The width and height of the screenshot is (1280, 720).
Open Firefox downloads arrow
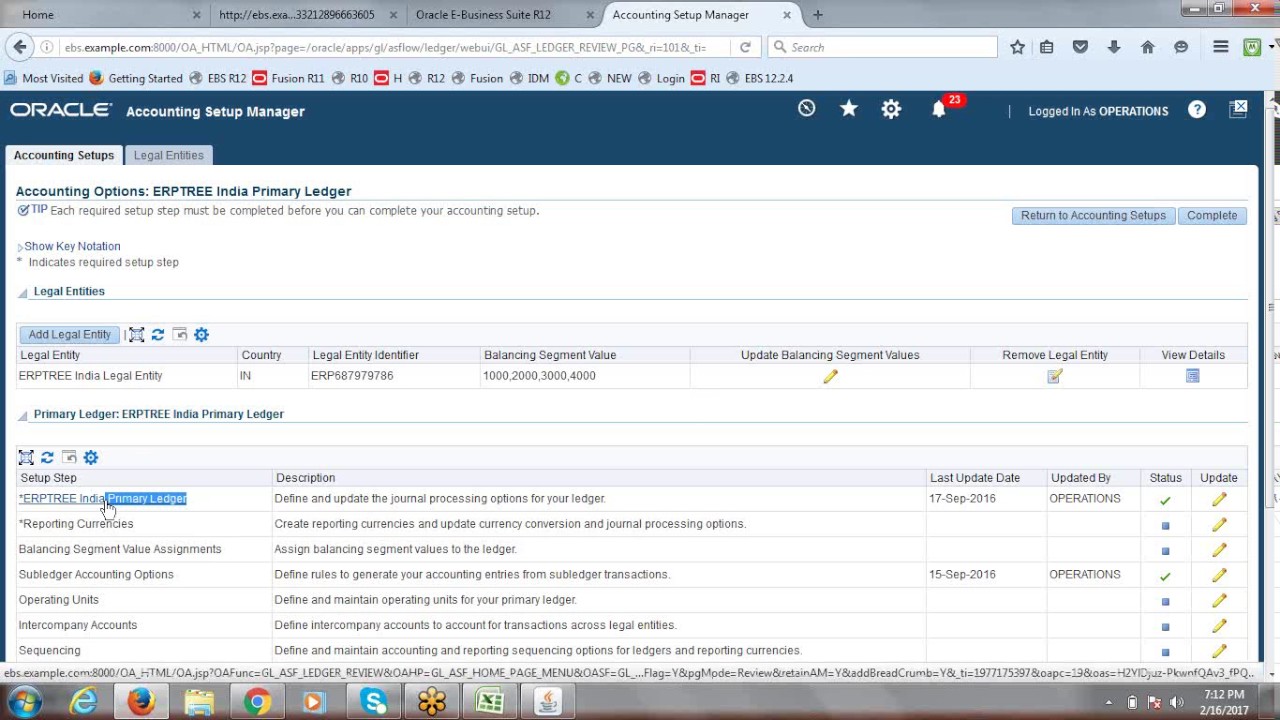(x=1114, y=47)
